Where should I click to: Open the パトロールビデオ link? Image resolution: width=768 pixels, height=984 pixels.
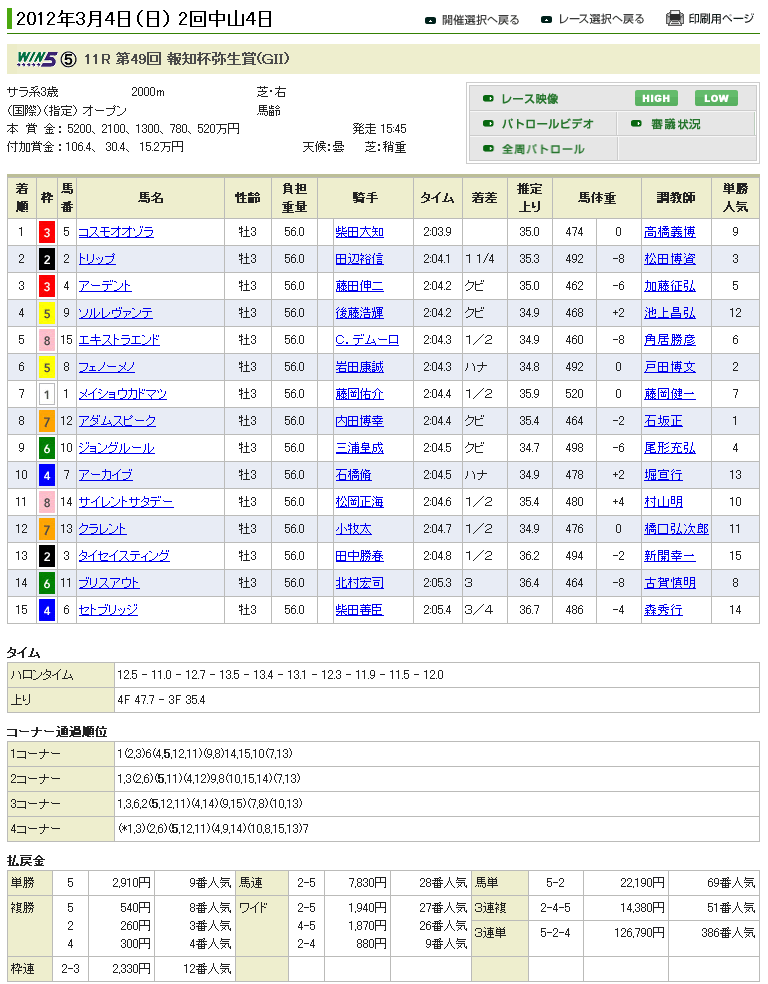tap(547, 124)
